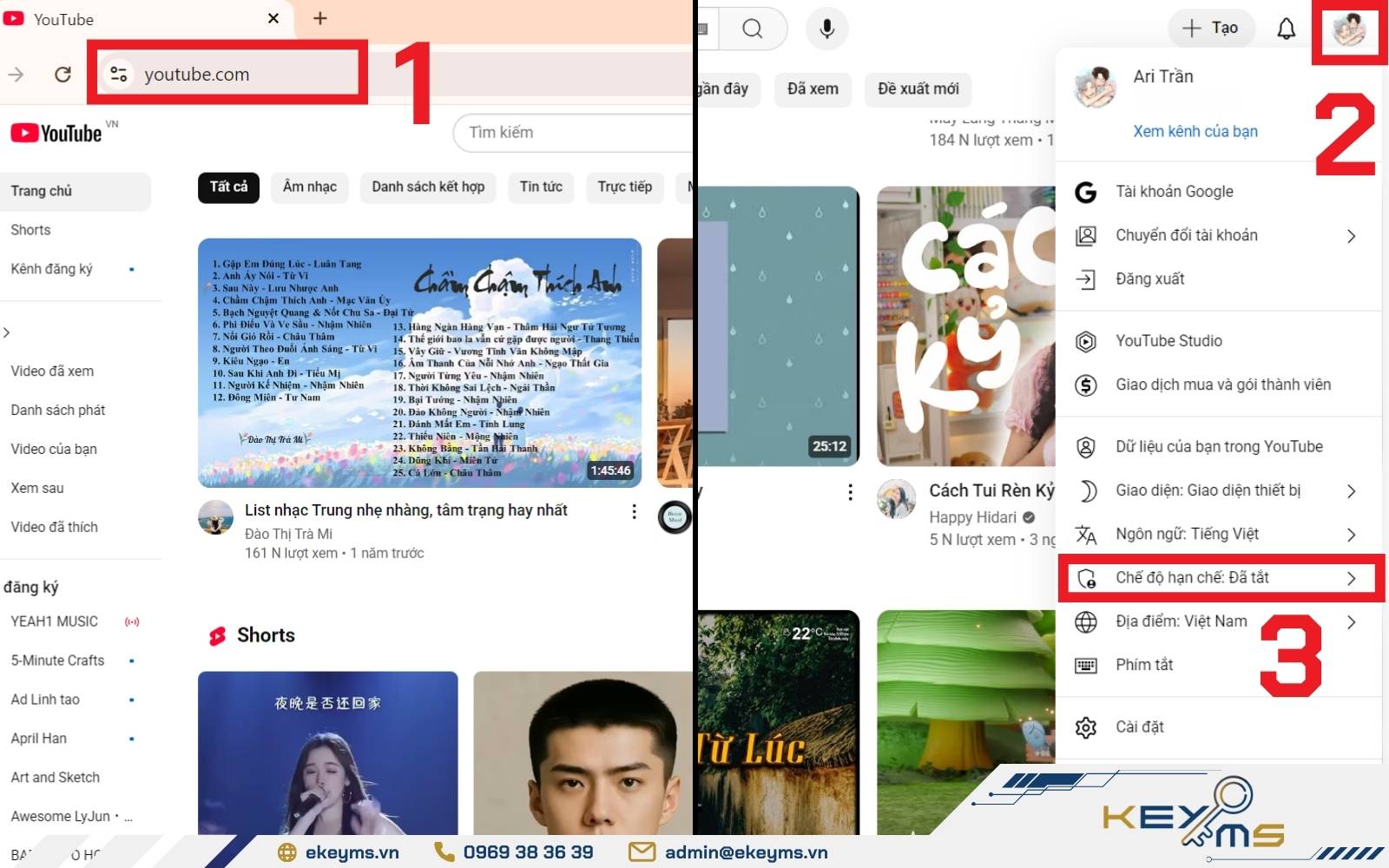The height and width of the screenshot is (868, 1389).
Task: Open Đào Thị Trà Mi channel name
Action: pos(288,534)
